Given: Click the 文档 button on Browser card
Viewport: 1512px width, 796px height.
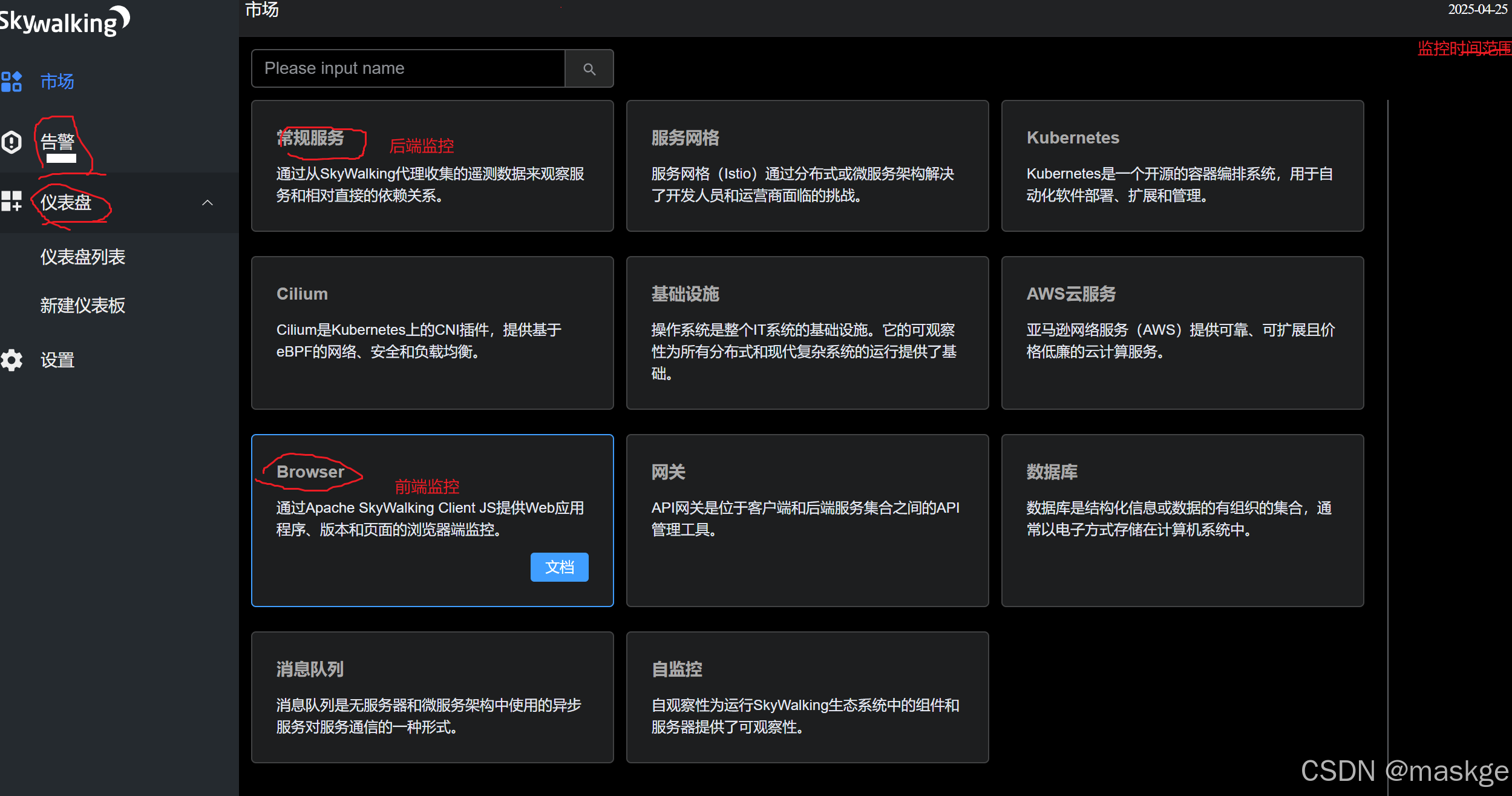Looking at the screenshot, I should tap(559, 567).
